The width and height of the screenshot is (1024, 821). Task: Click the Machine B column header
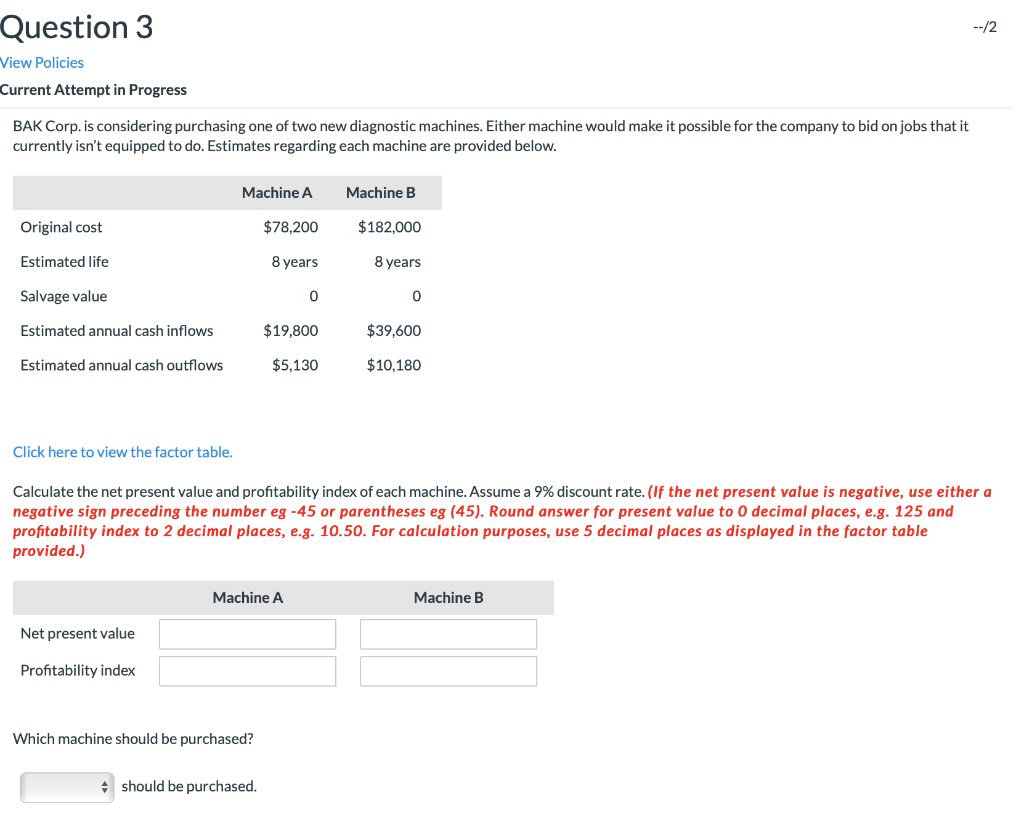[x=381, y=192]
